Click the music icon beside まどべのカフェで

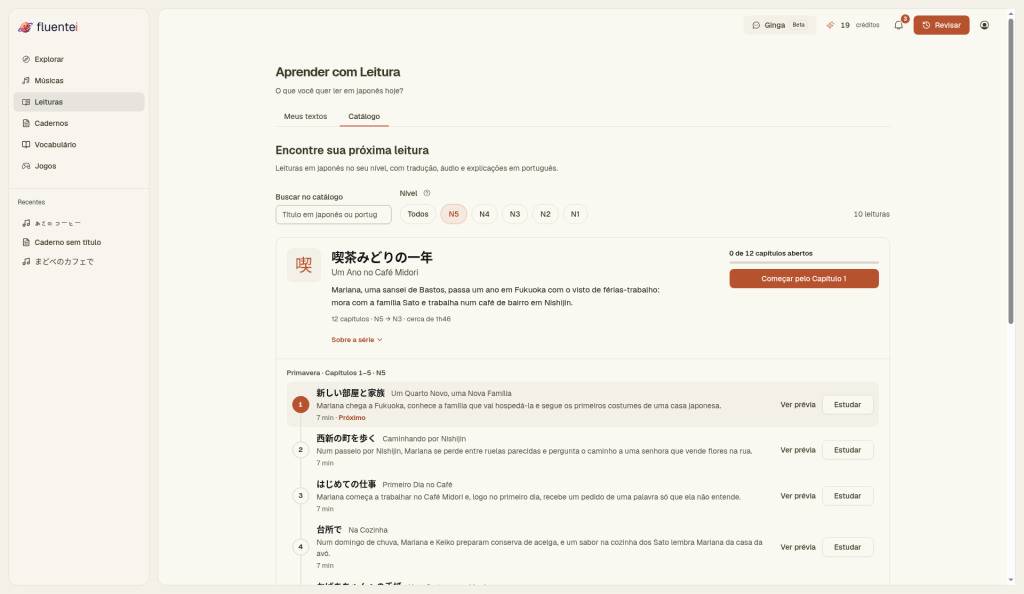click(x=26, y=262)
